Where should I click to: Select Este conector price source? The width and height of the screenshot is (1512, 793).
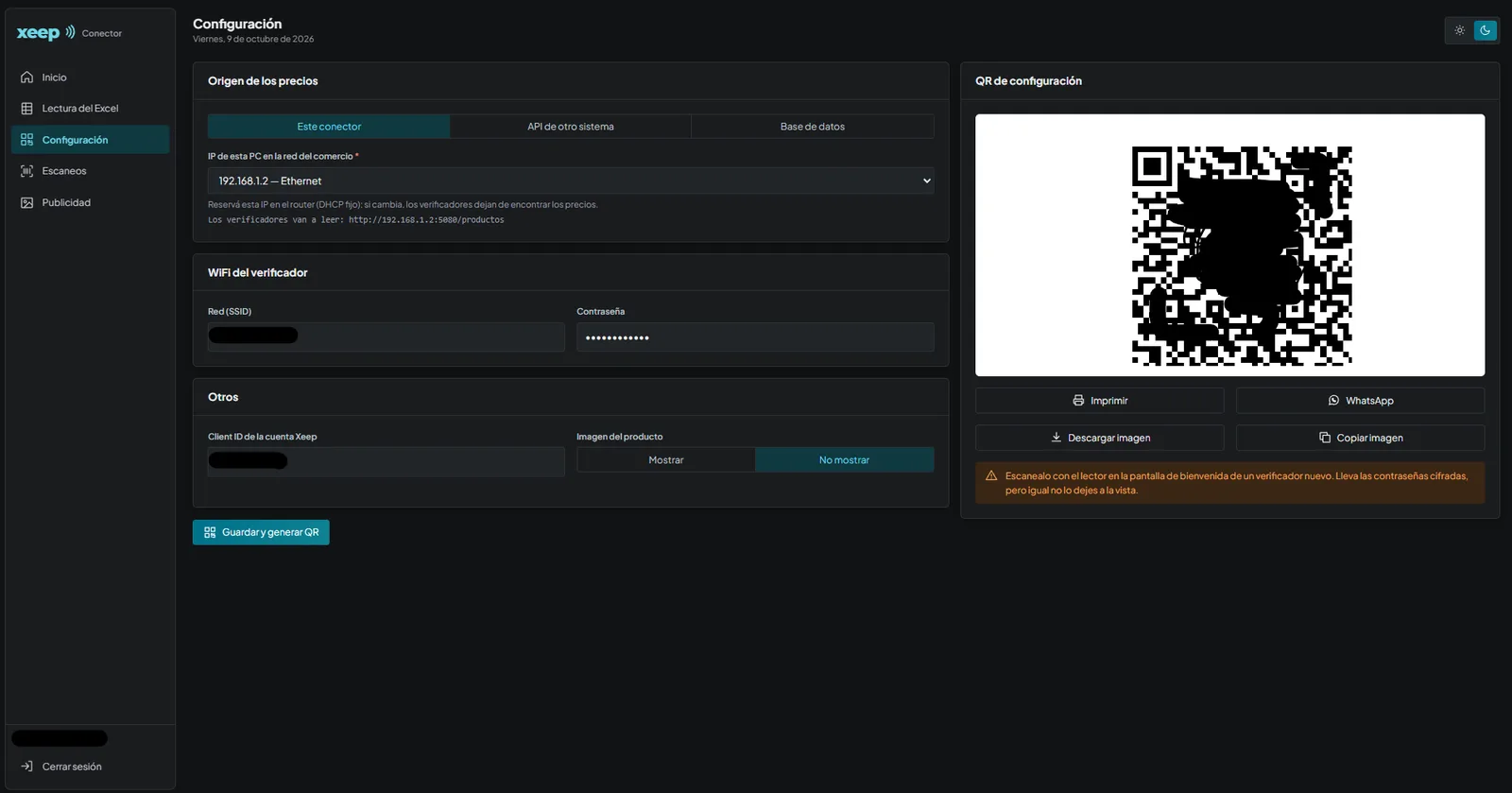coord(329,127)
